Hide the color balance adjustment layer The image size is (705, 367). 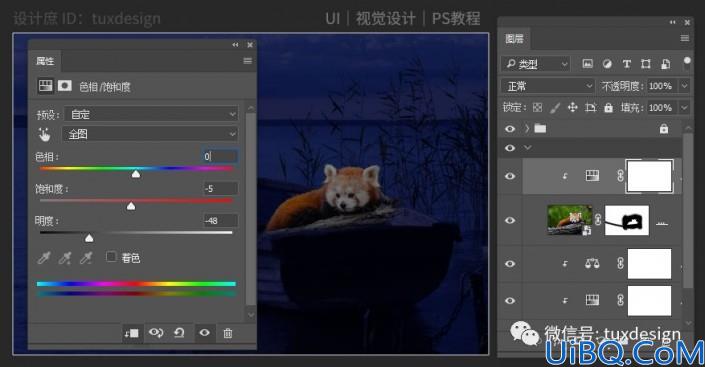tap(510, 263)
